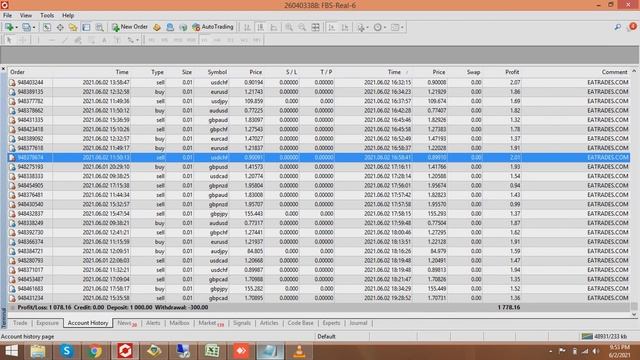Toggle the Market Watch window icon
Image resolution: width=640 pixels, height=360 pixels.
[x=47, y=27]
